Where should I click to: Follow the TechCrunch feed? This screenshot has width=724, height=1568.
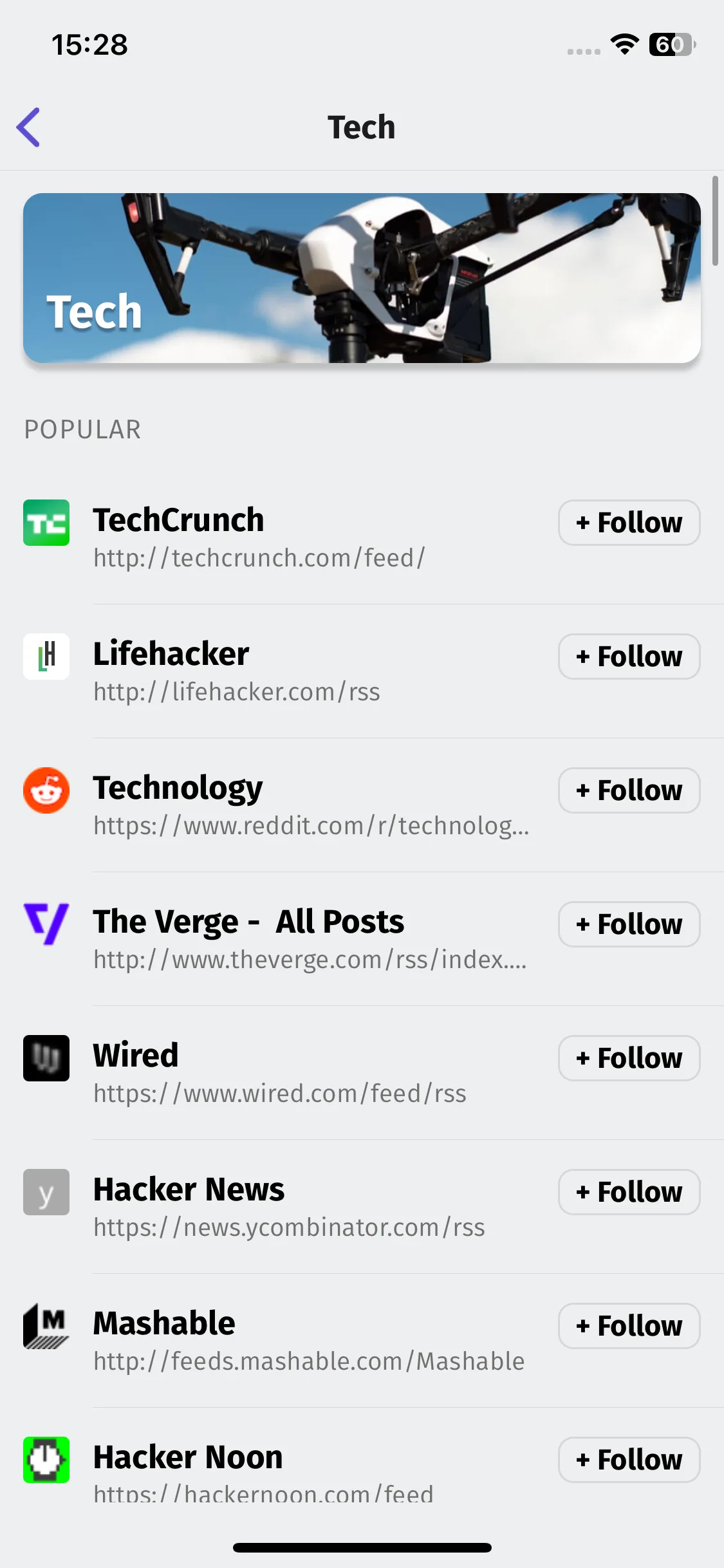[629, 523]
